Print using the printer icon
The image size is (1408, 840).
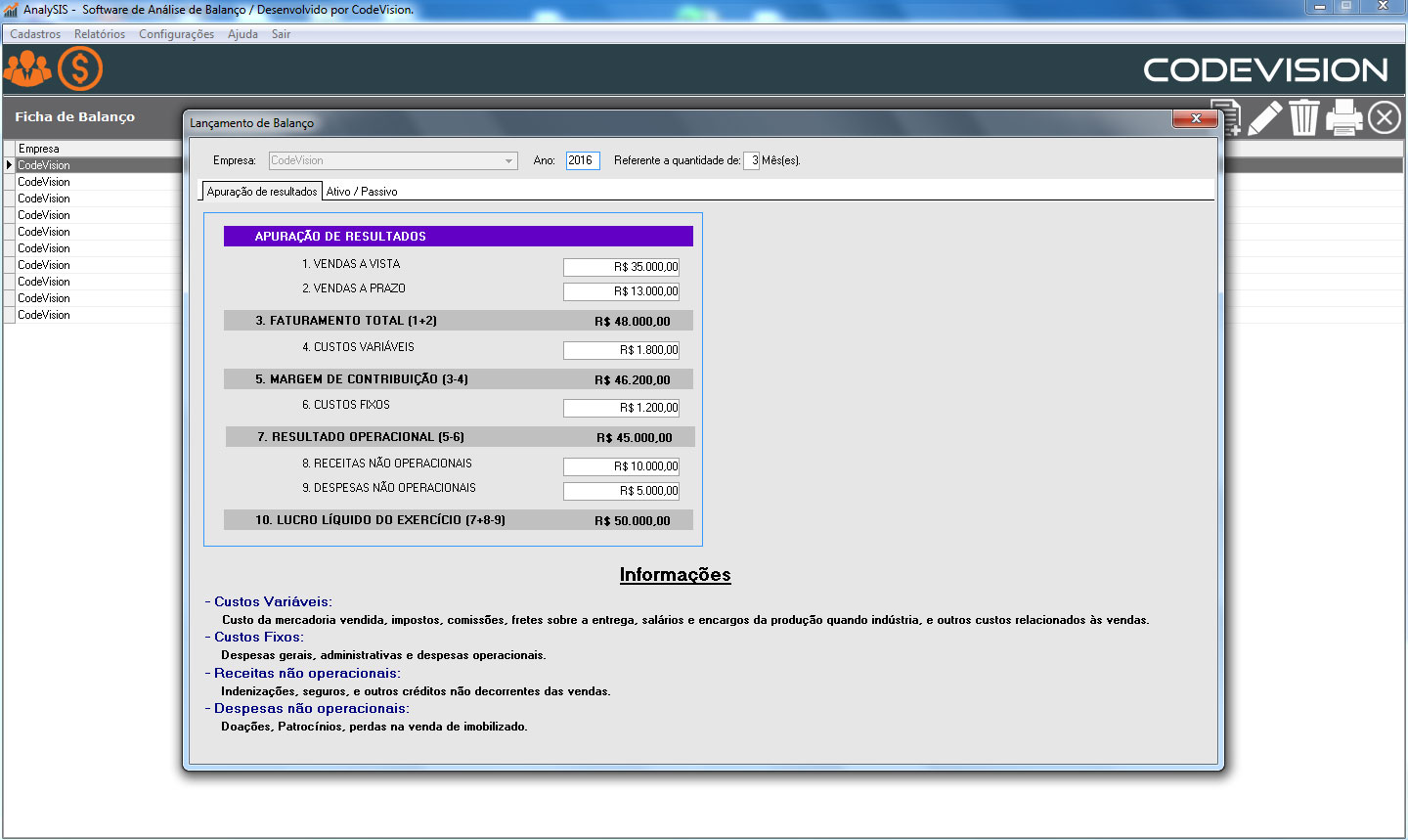click(1344, 118)
